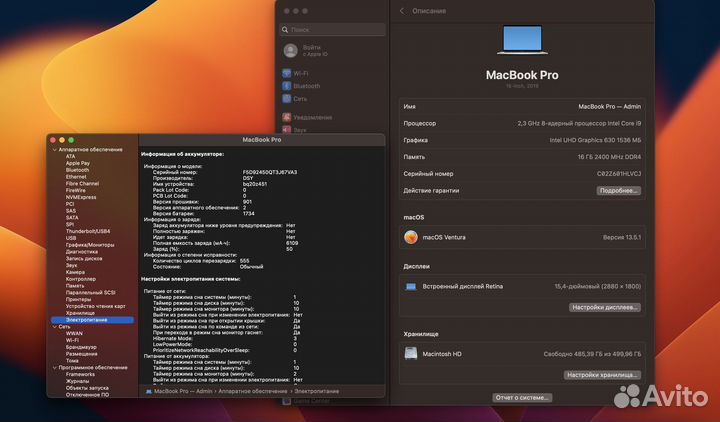Click the Bluetooth icon in System Settings sidebar

tap(287, 86)
